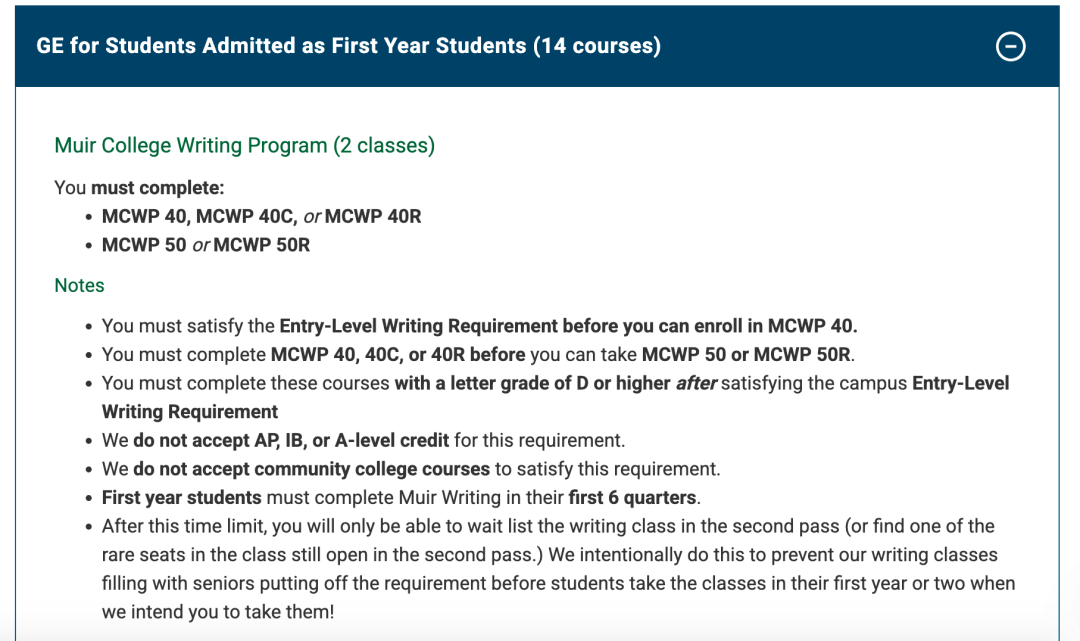Click the wrapped "Writing Requirement" line
Screen dimensions: 1080x641
pos(190,411)
